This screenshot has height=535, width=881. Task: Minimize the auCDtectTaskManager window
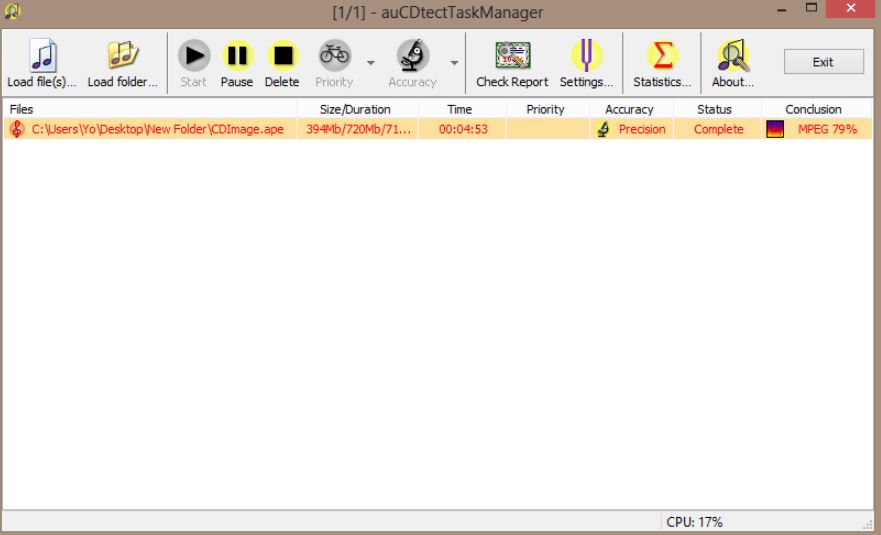[x=782, y=10]
